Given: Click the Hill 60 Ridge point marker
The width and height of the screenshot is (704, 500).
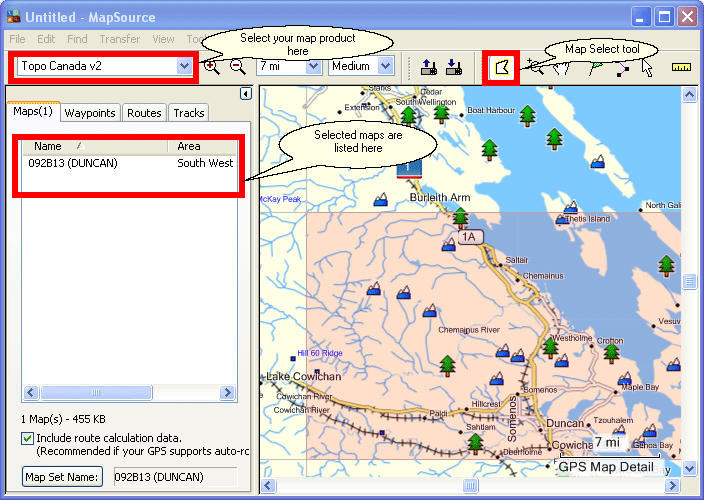Looking at the screenshot, I should [x=293, y=359].
